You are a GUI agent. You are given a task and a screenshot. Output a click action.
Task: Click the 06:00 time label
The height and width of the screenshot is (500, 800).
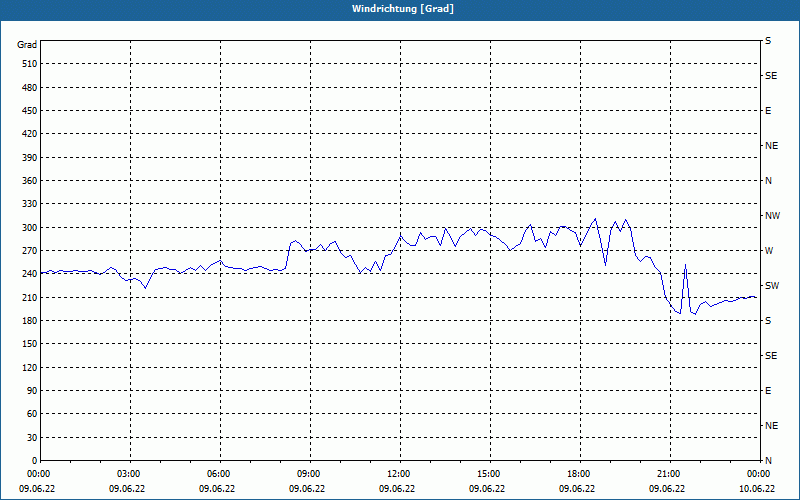coord(220,473)
